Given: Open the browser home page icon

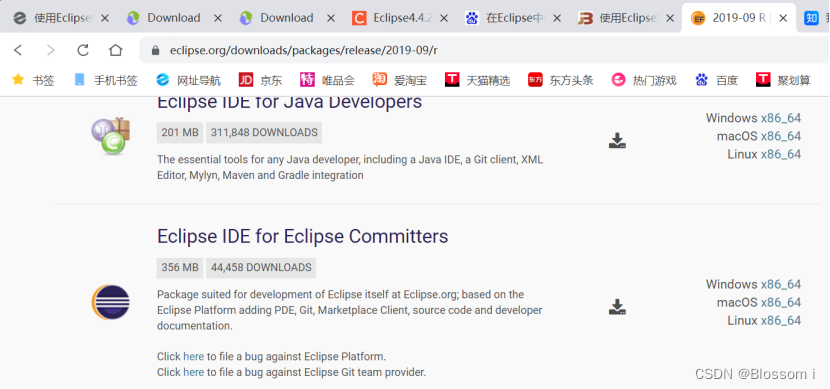Looking at the screenshot, I should coord(115,50).
